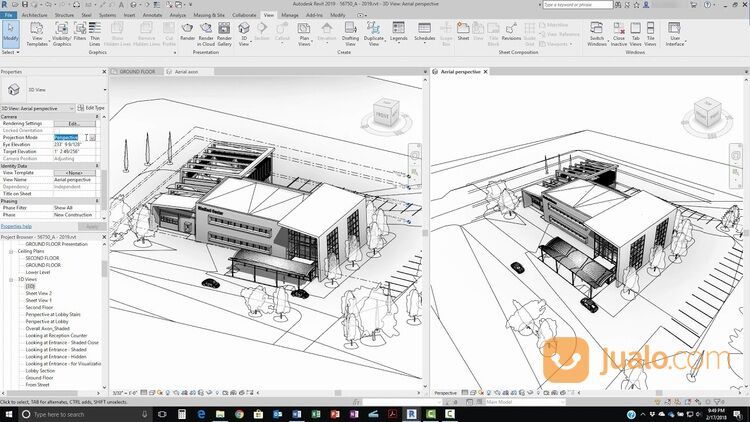Open the Schedules tool
This screenshot has width=750, height=422.
(x=424, y=33)
